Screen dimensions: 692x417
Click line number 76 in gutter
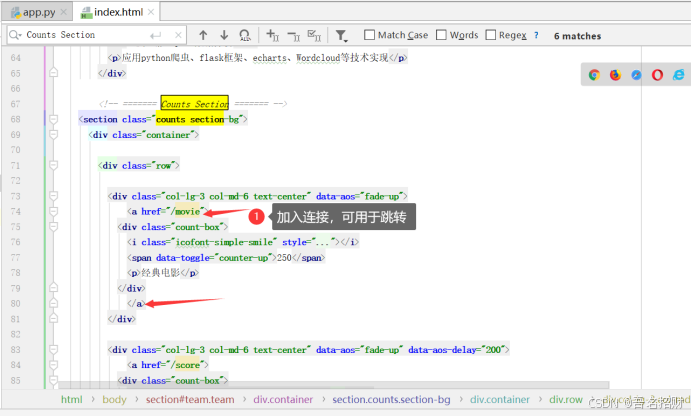15,242
